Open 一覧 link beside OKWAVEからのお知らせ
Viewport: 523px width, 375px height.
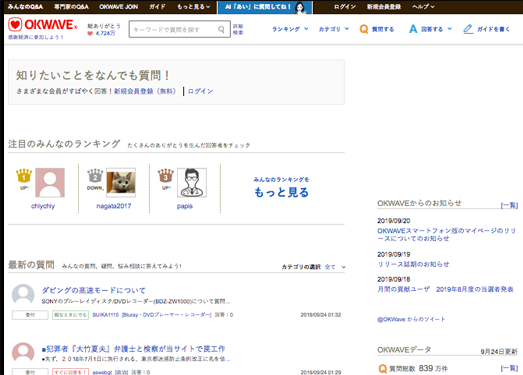(x=509, y=205)
